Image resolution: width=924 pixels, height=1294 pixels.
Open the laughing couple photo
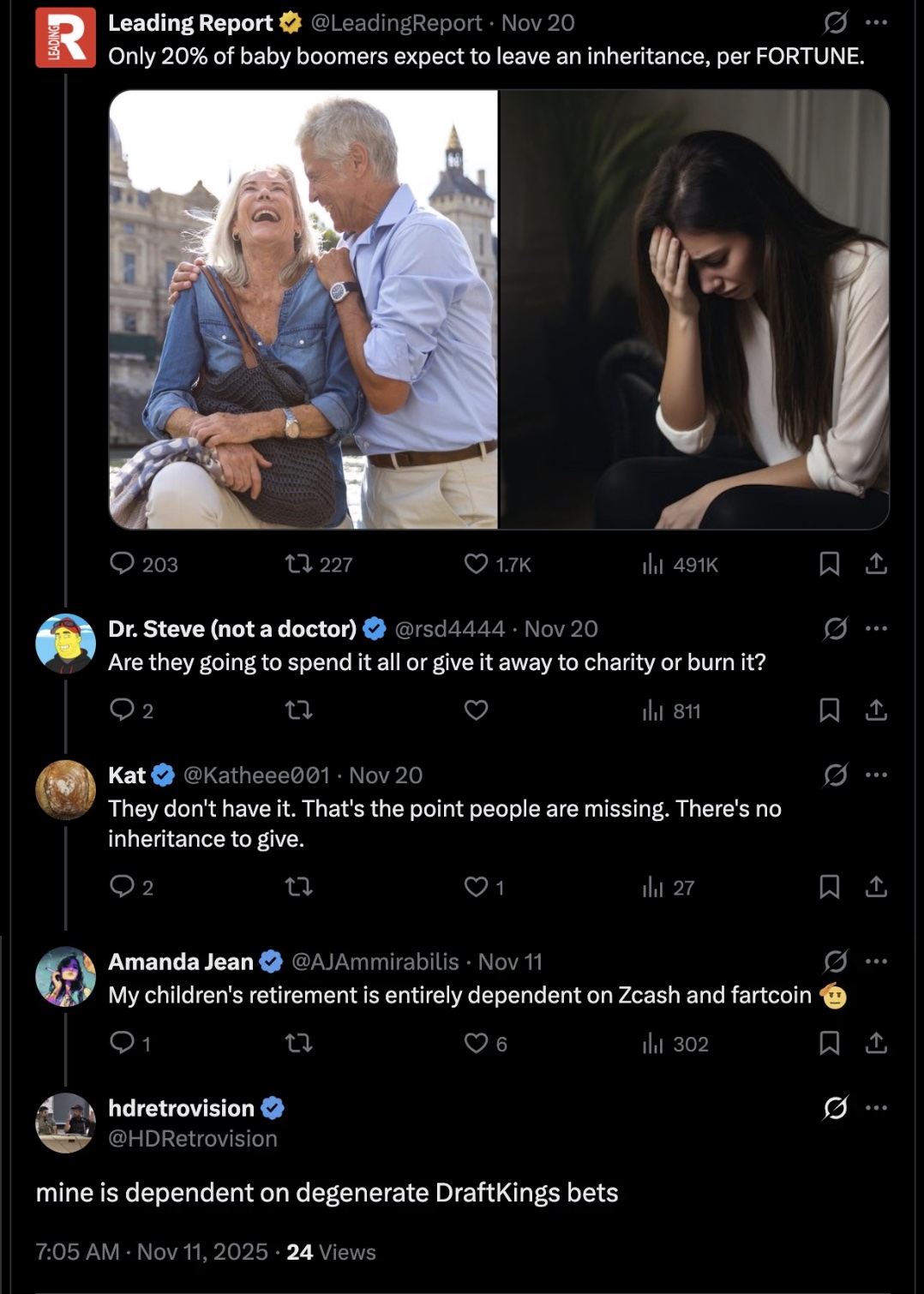point(303,309)
